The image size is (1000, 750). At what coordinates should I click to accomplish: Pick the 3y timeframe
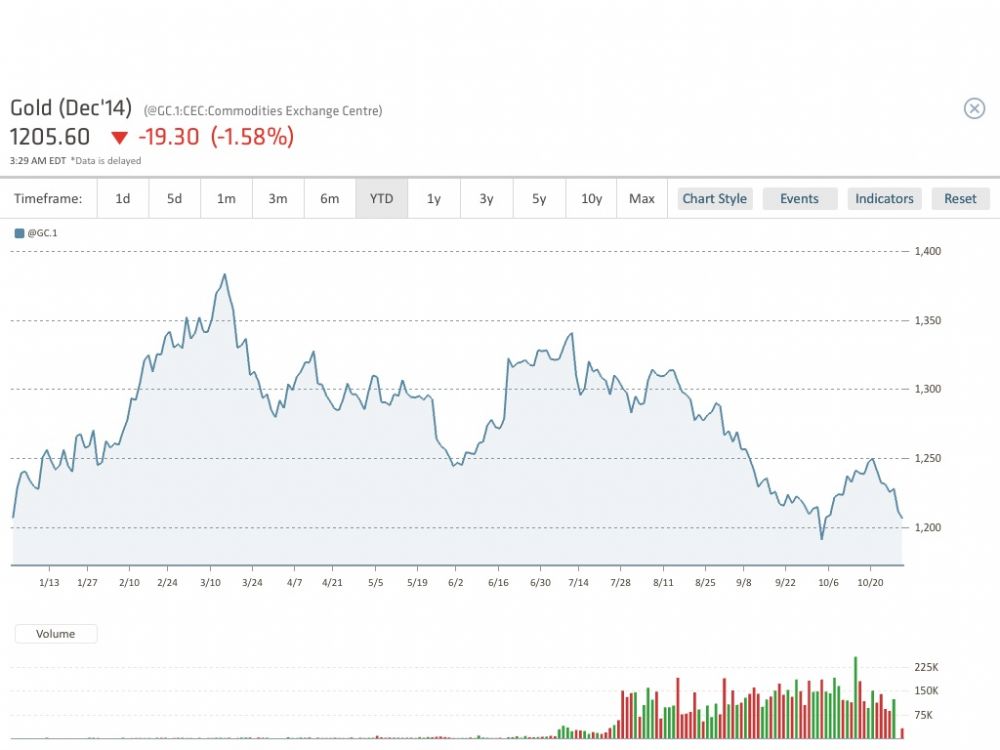486,199
